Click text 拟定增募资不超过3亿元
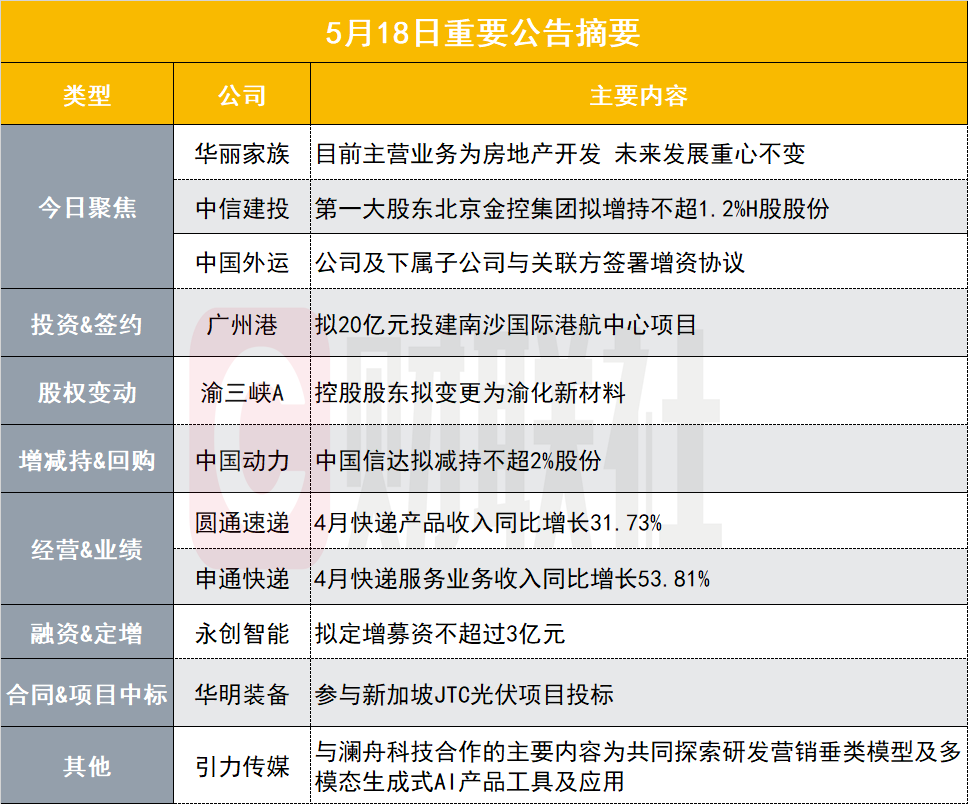Screen dimensions: 968x804 click(x=440, y=634)
